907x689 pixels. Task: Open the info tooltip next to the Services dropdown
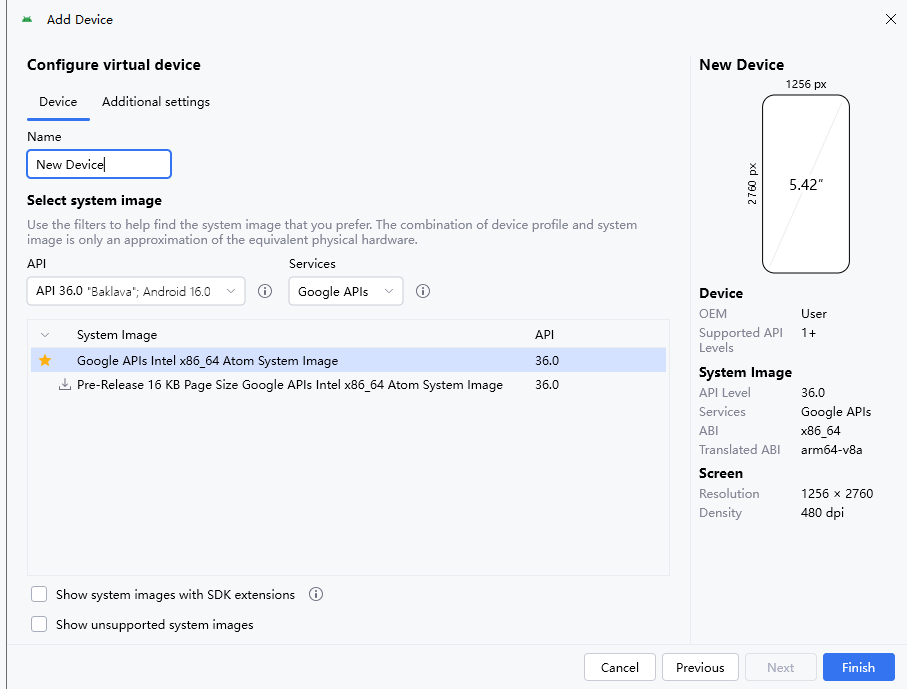[x=423, y=291]
